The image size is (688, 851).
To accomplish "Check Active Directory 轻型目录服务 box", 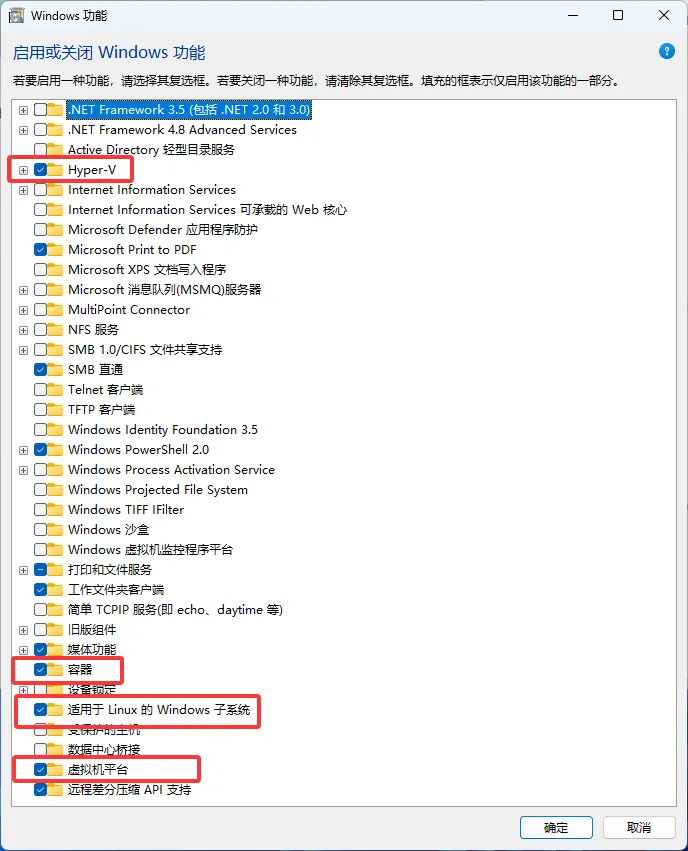I will point(40,149).
